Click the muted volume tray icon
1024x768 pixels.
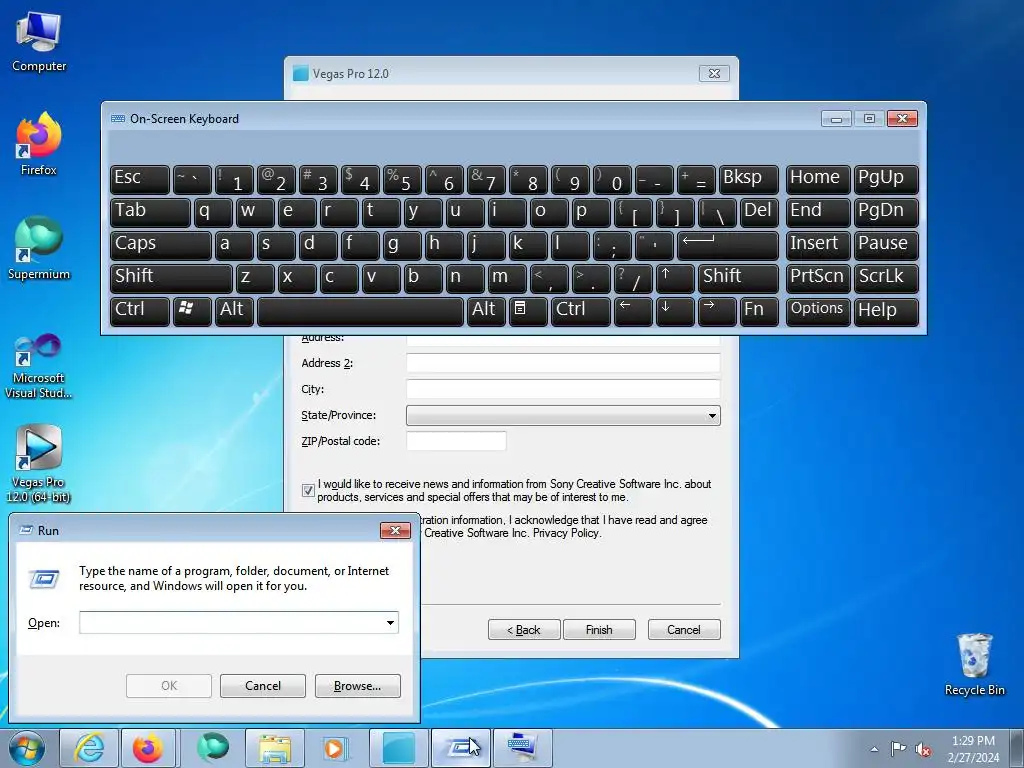pos(923,749)
